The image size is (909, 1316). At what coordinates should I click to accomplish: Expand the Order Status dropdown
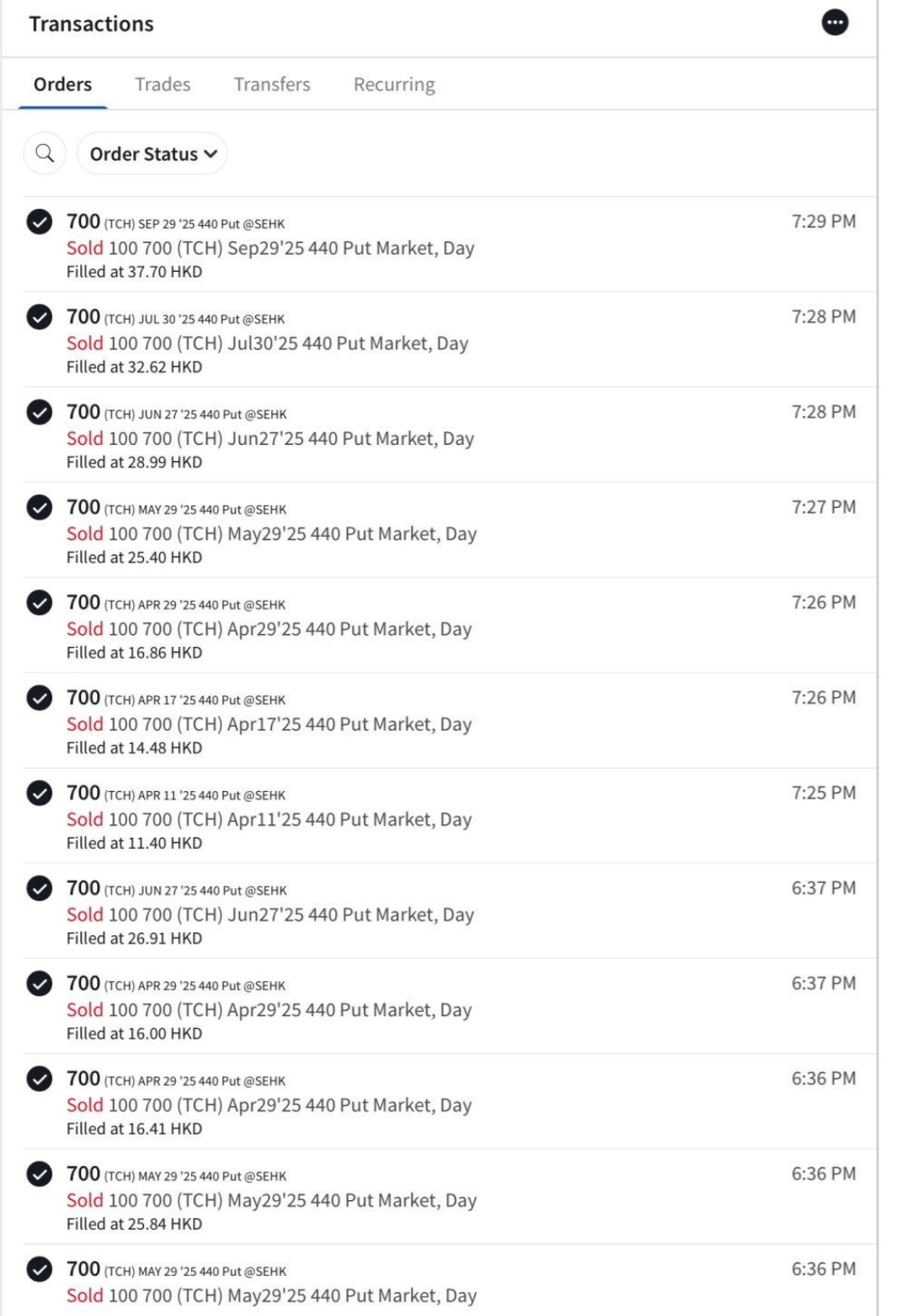click(153, 153)
